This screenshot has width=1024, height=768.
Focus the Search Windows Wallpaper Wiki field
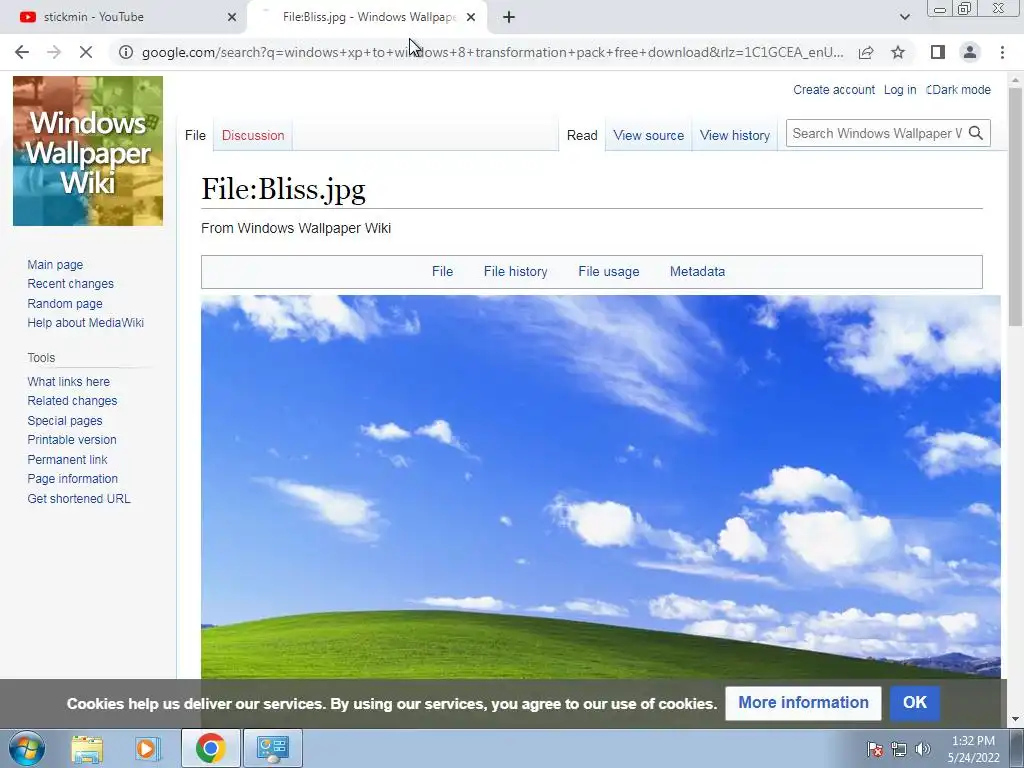click(x=876, y=133)
